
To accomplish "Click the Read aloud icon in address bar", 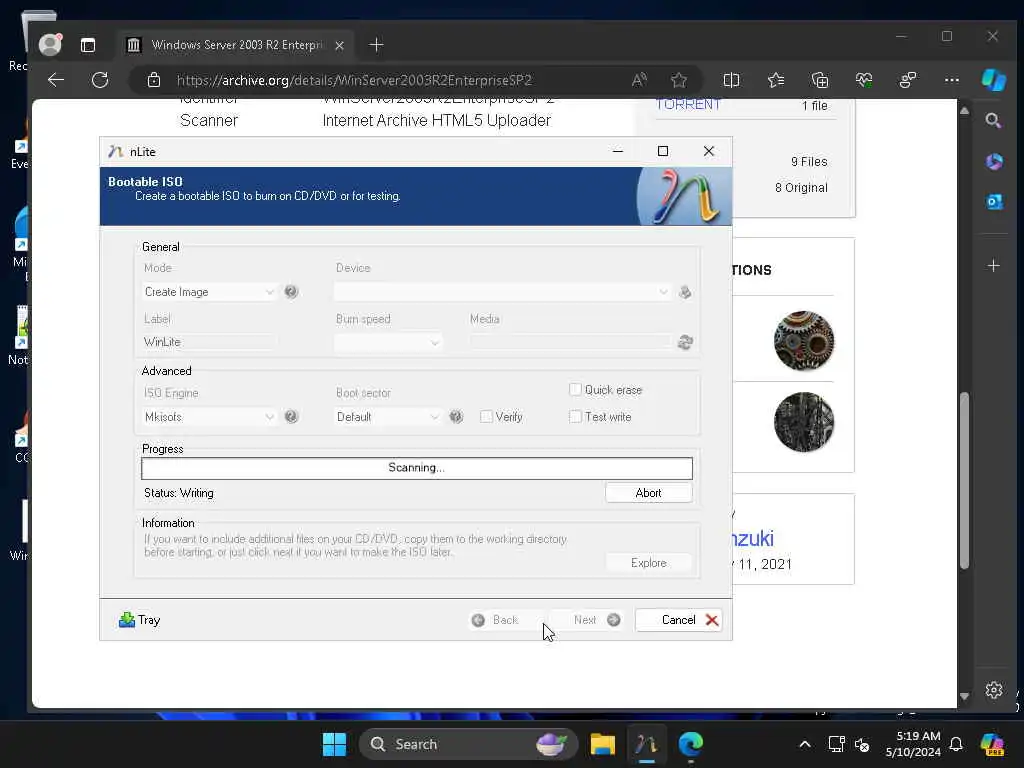I will (x=639, y=80).
